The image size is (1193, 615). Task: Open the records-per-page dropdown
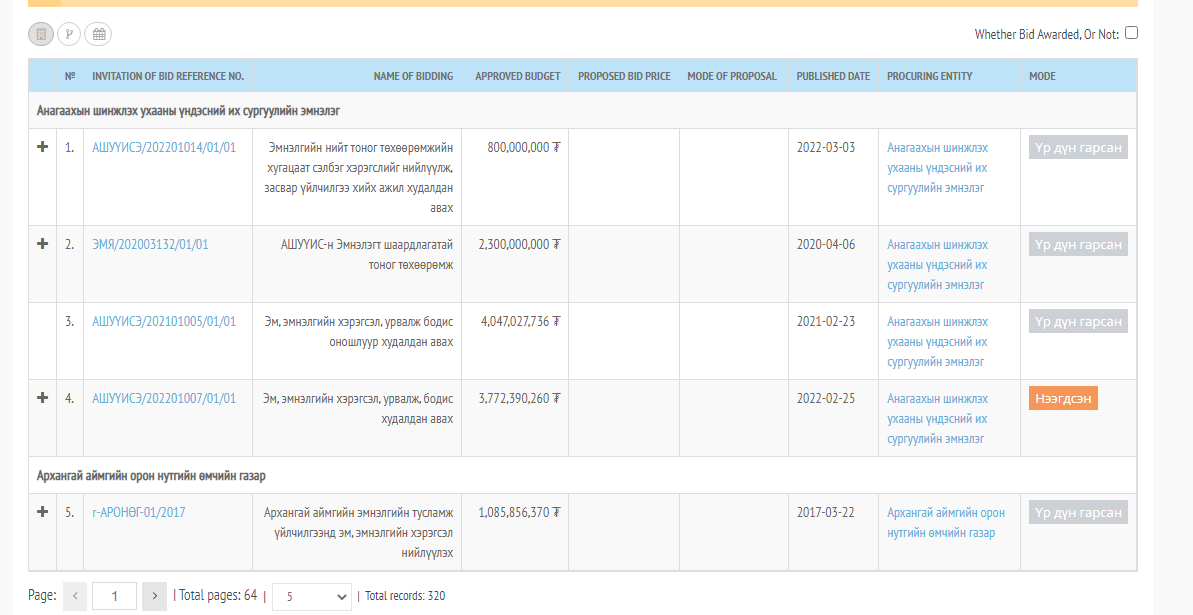pos(312,596)
